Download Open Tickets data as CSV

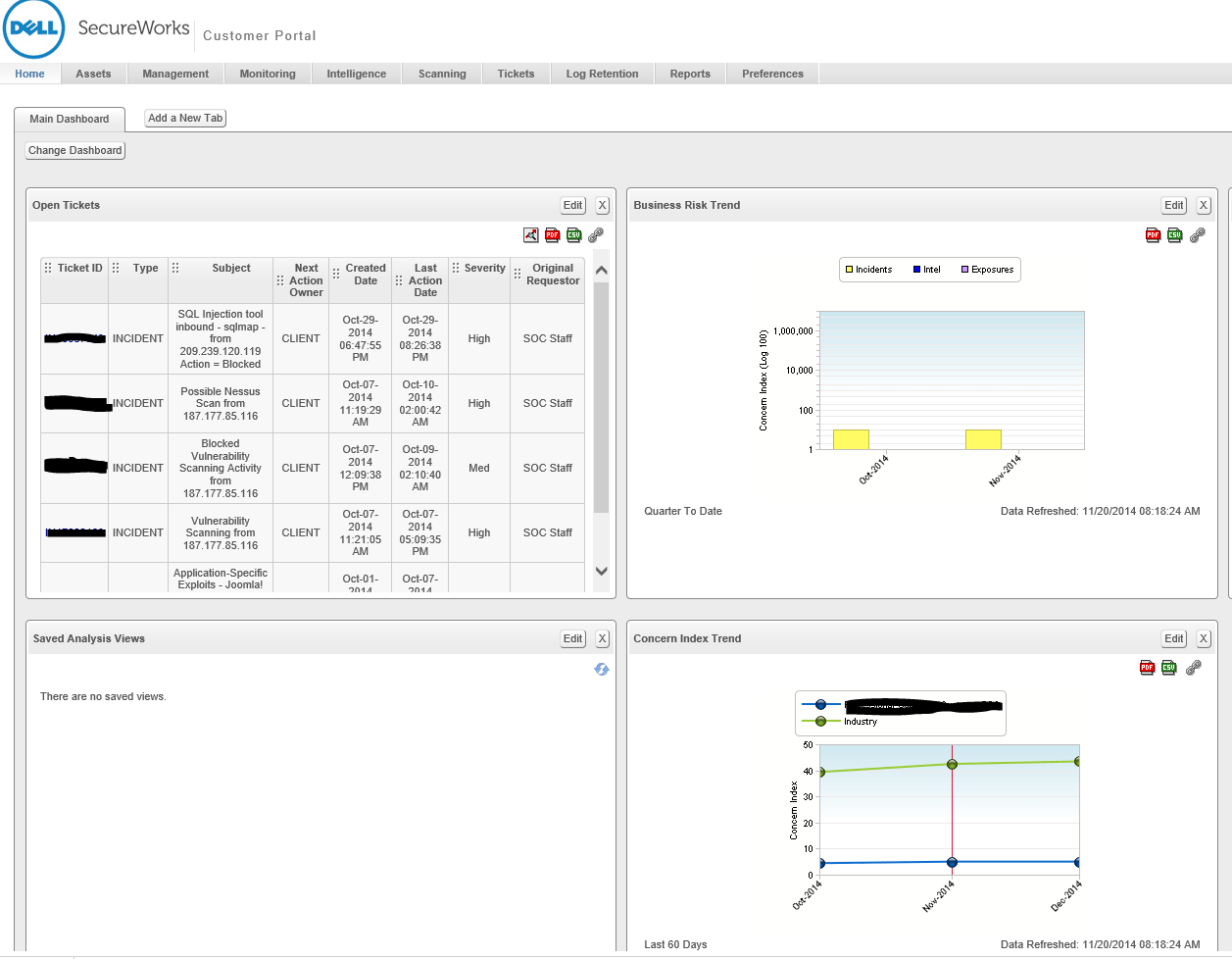coord(573,235)
